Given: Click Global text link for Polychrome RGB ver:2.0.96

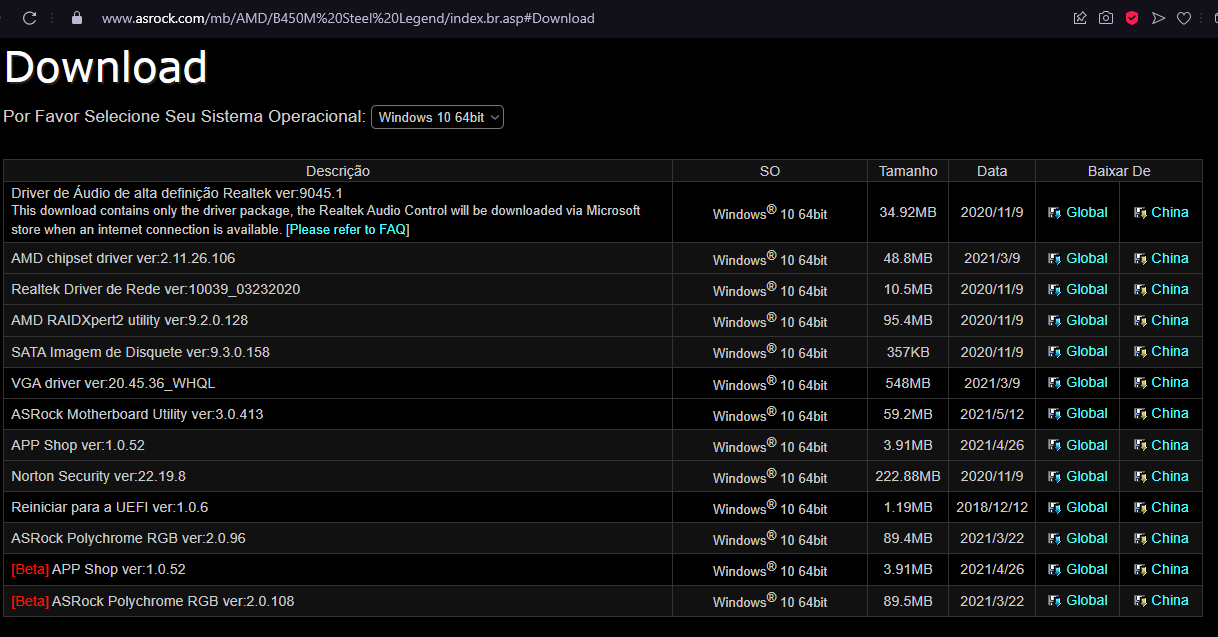Looking at the screenshot, I should pyautogui.click(x=1087, y=538).
